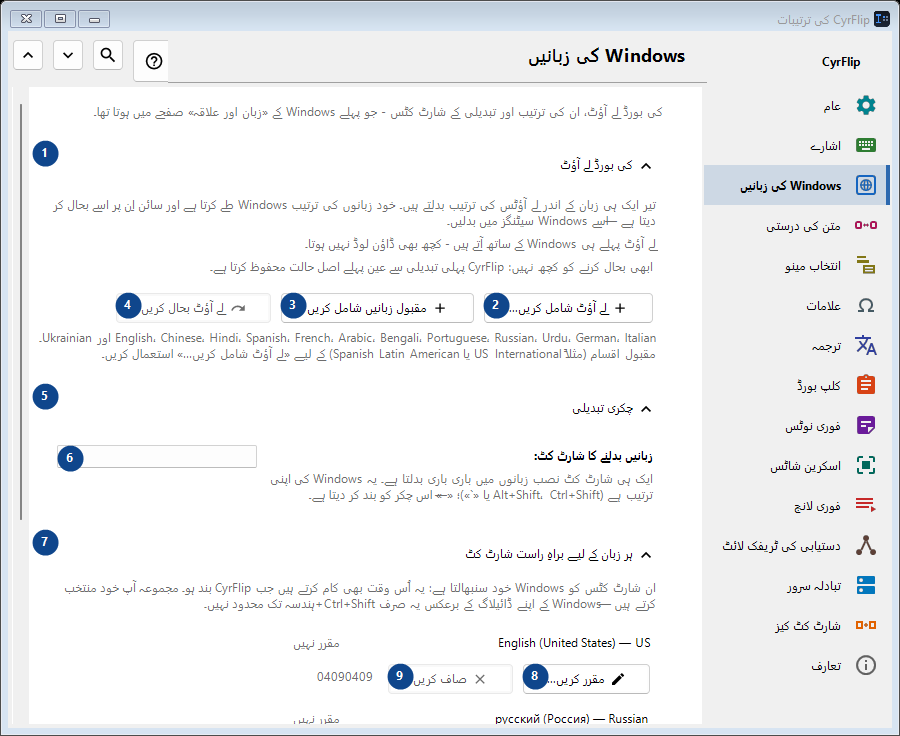Viewport: 900px width, 736px height.
Task: Select the omega icon for علامات
Action: pyautogui.click(x=866, y=305)
